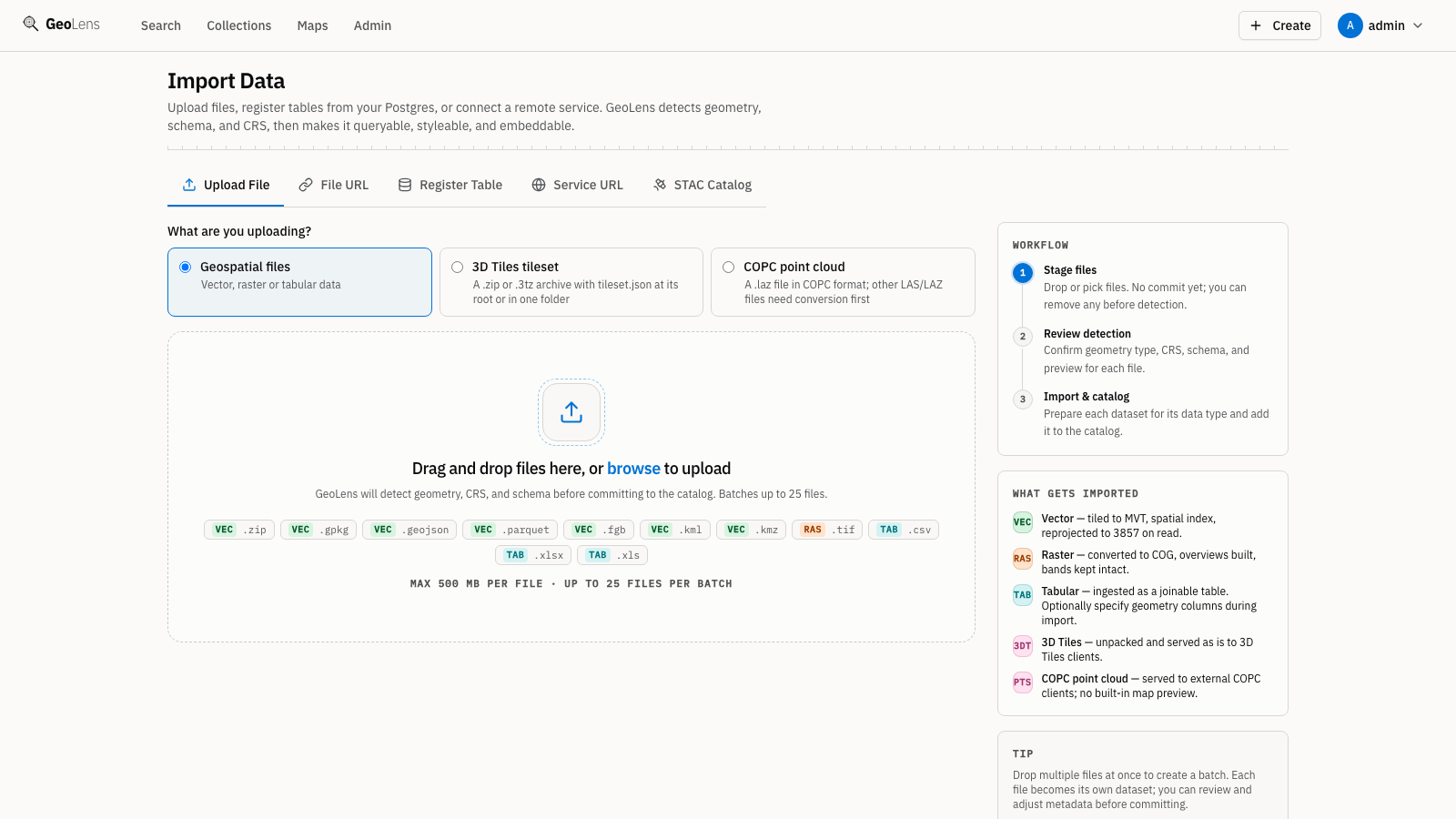Click the .xls format chip
The image size is (1456, 819).
(x=612, y=555)
